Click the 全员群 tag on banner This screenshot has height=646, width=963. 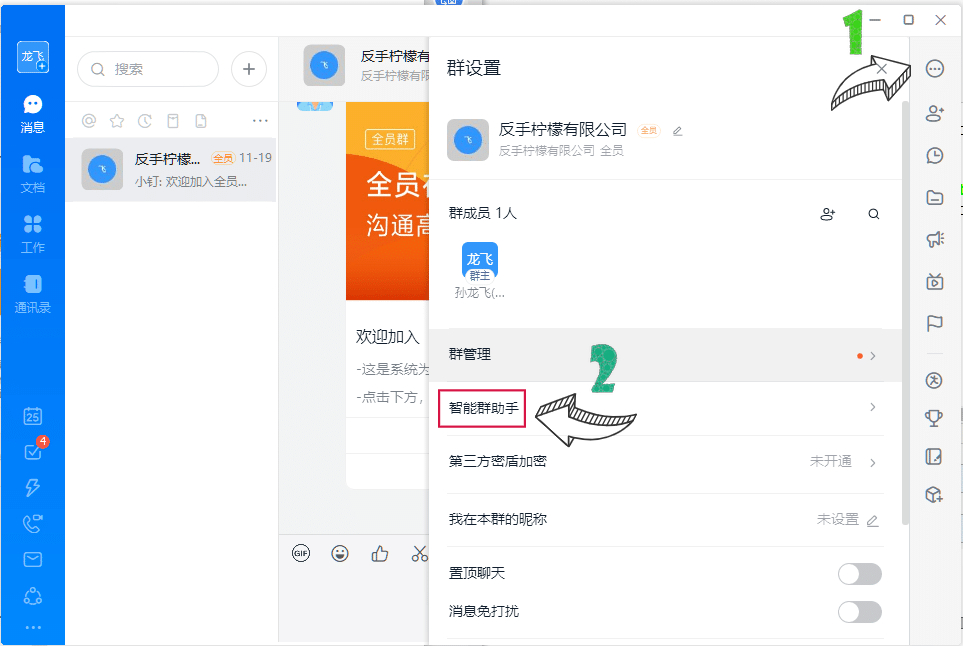(x=390, y=139)
